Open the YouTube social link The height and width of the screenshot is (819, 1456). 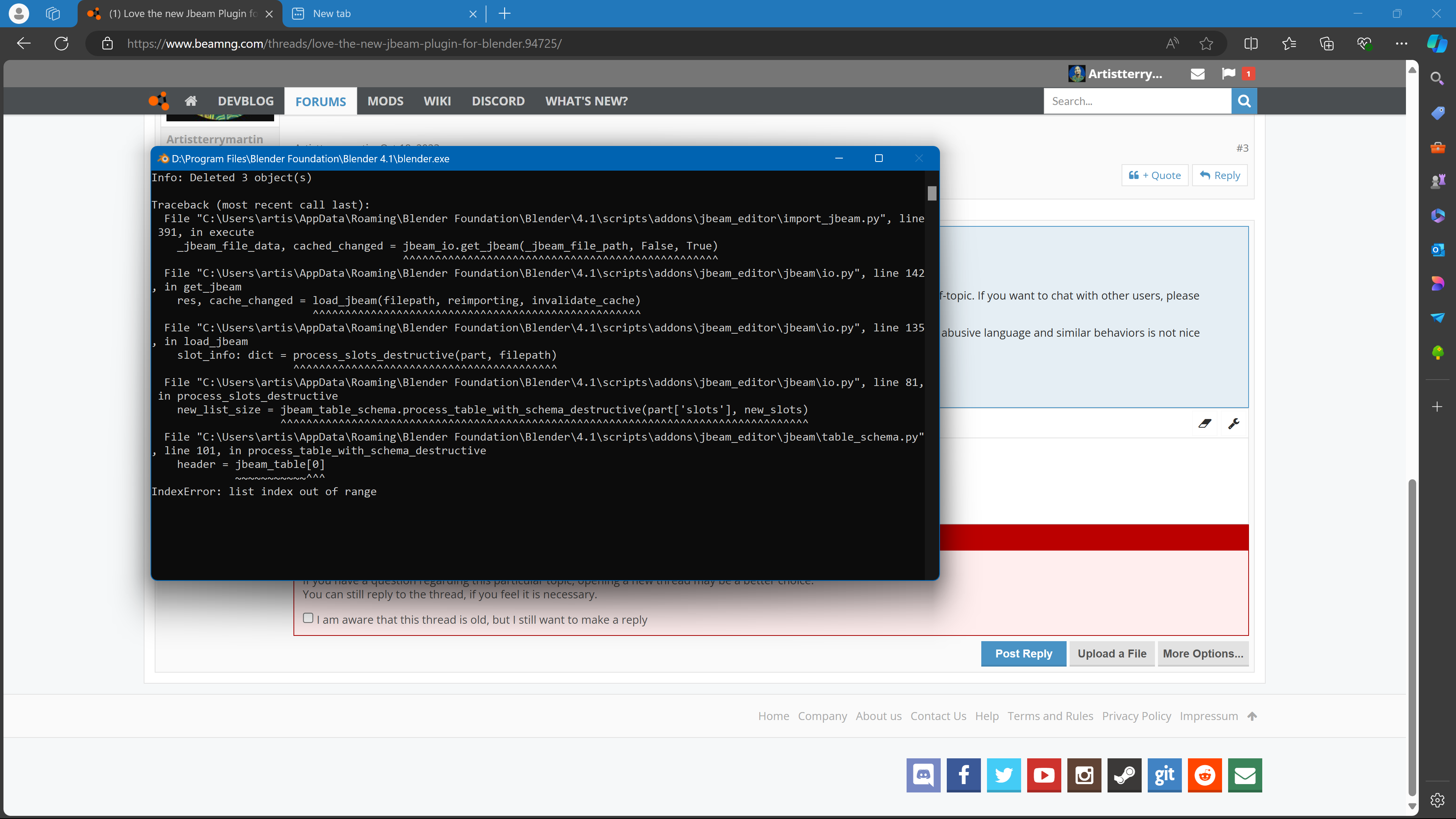click(1044, 775)
